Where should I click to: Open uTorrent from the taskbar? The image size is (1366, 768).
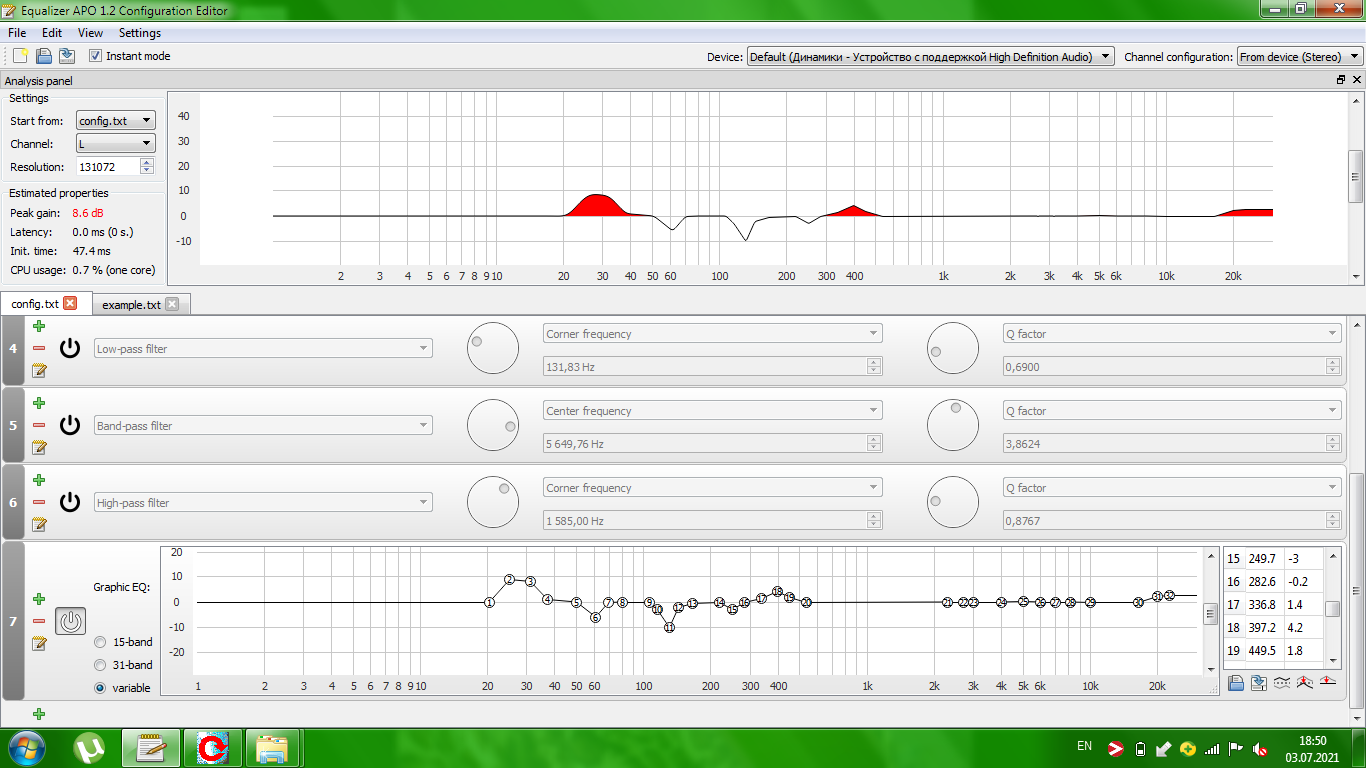coord(91,747)
